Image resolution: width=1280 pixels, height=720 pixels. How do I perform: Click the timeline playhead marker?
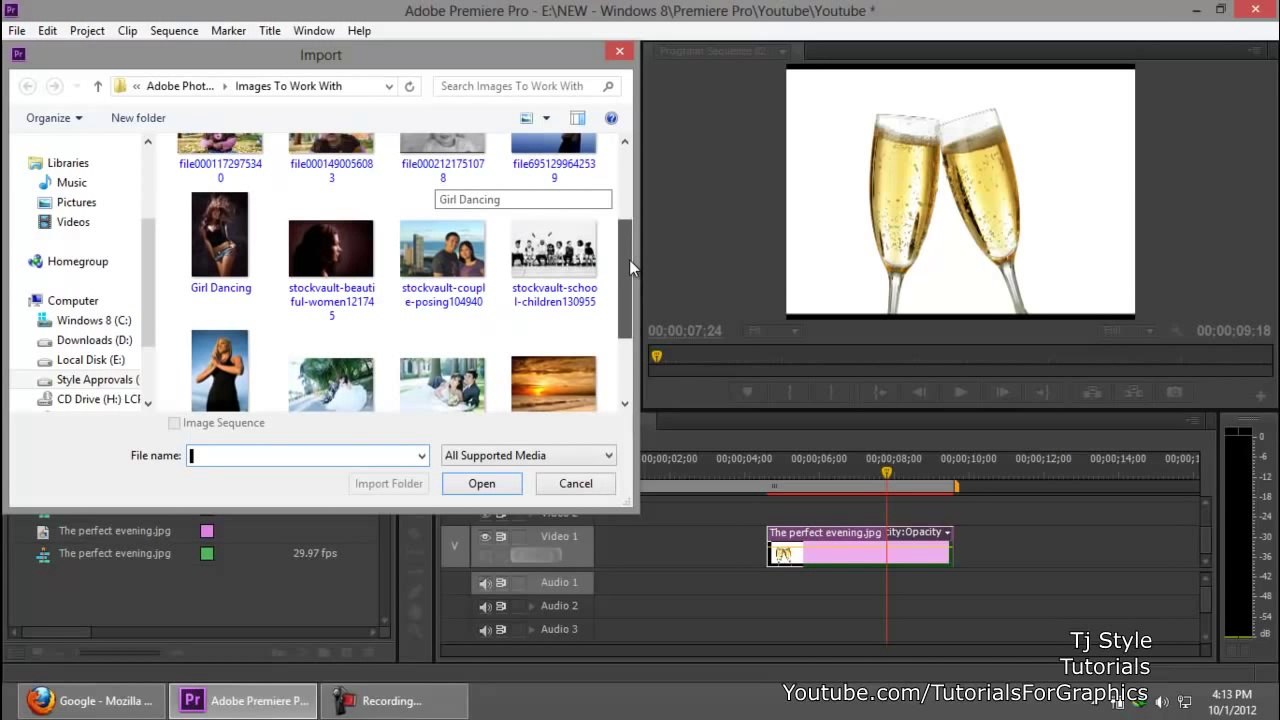tap(886, 472)
